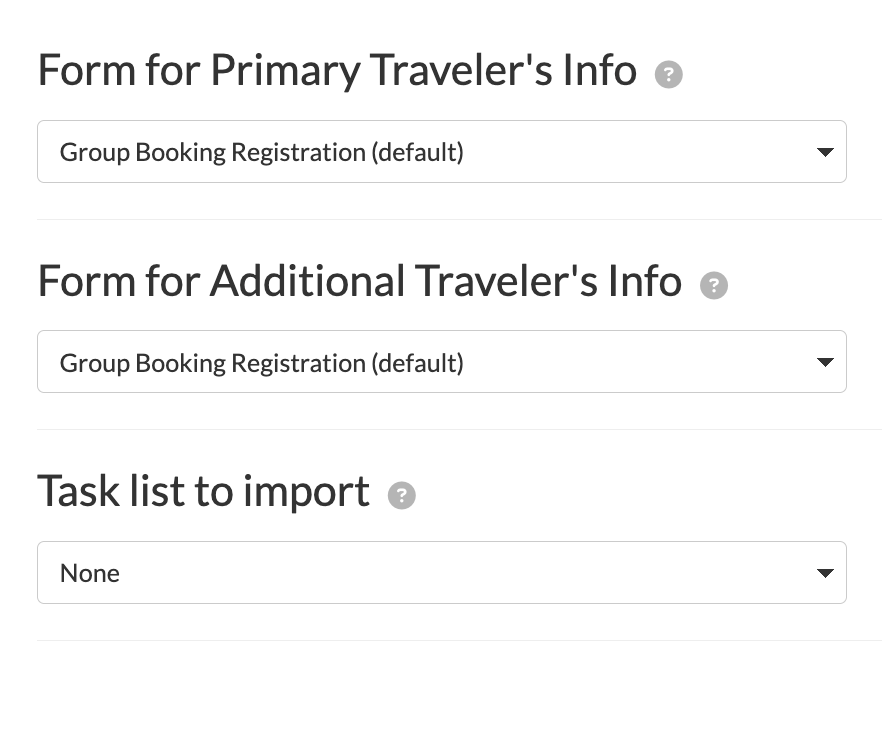Open the Task list to import dropdown
882x732 pixels.
[441, 573]
